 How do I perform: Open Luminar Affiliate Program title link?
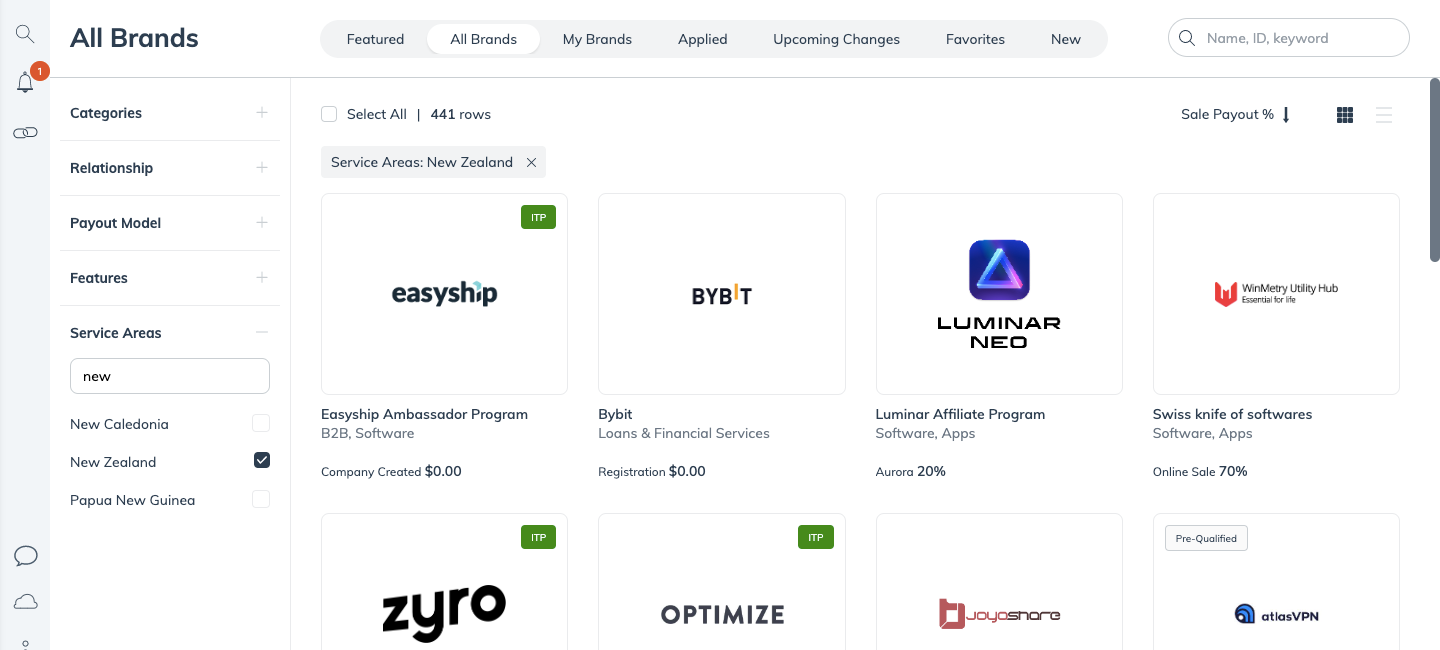pos(960,414)
